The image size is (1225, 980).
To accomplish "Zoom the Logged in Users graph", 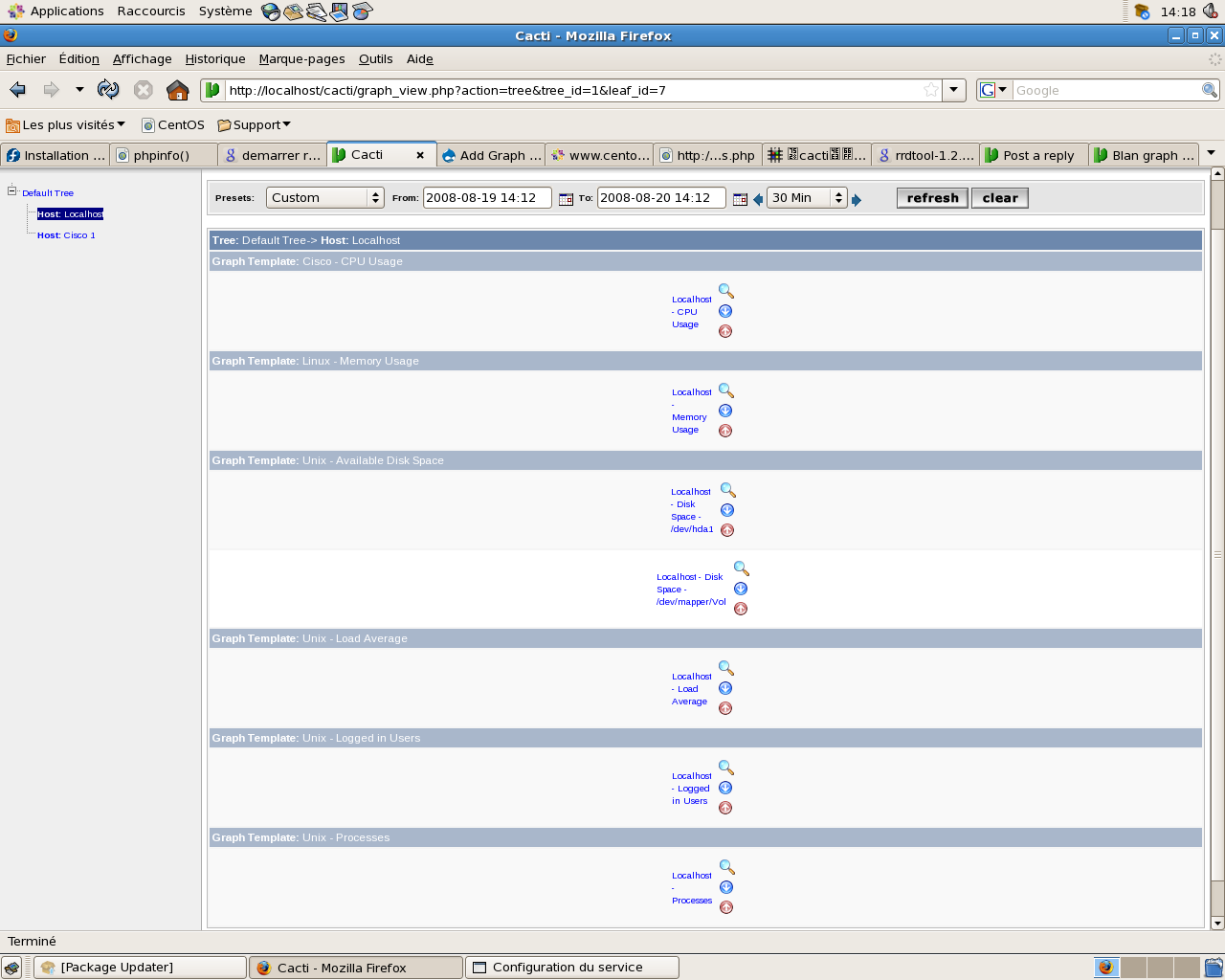I will [726, 768].
